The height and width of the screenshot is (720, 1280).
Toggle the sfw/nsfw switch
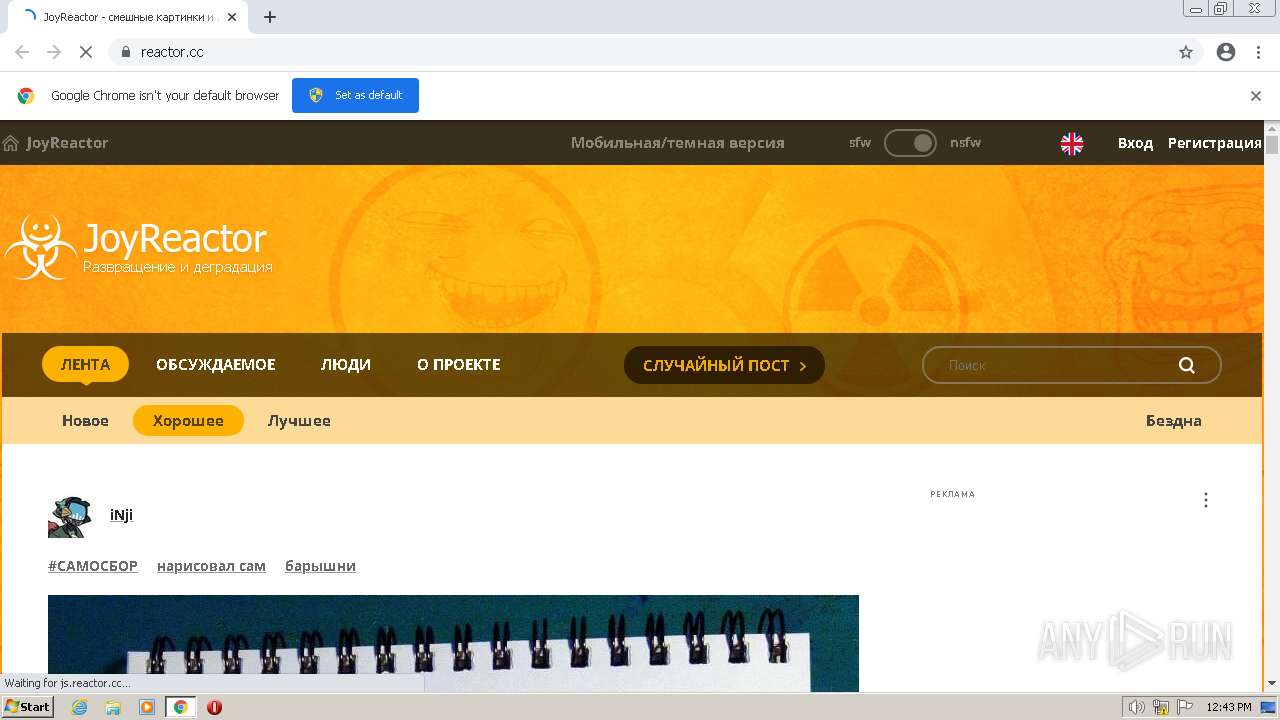(x=910, y=143)
